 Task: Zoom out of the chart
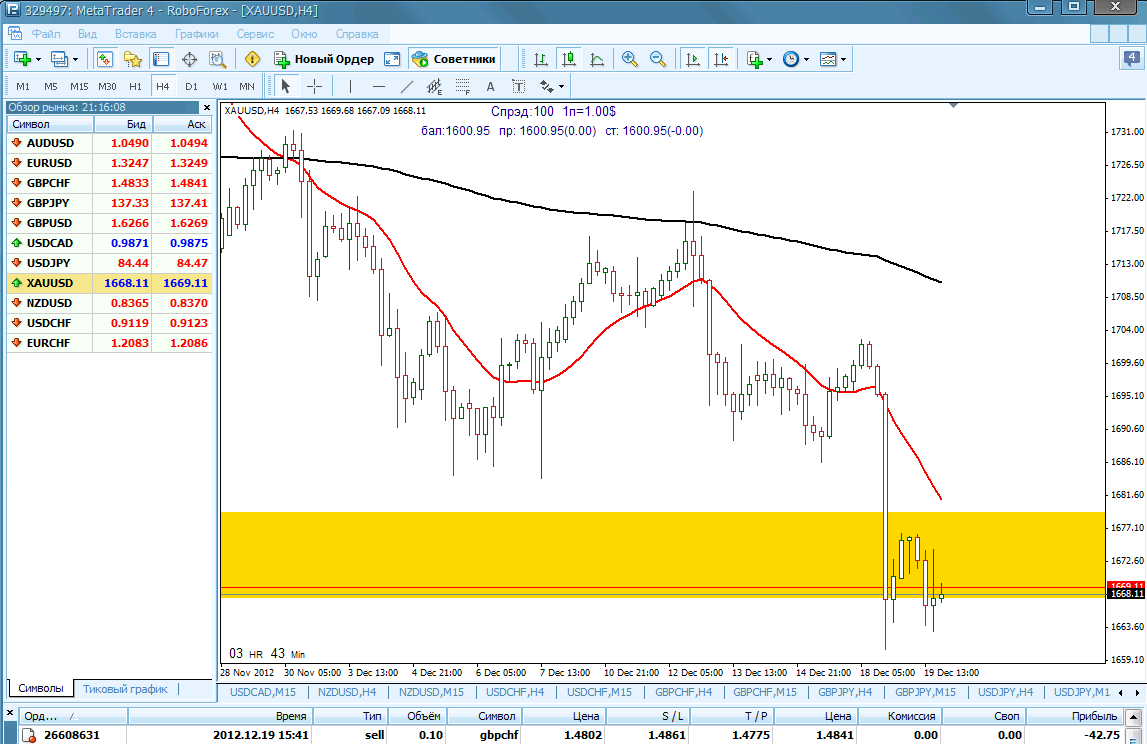click(x=658, y=59)
